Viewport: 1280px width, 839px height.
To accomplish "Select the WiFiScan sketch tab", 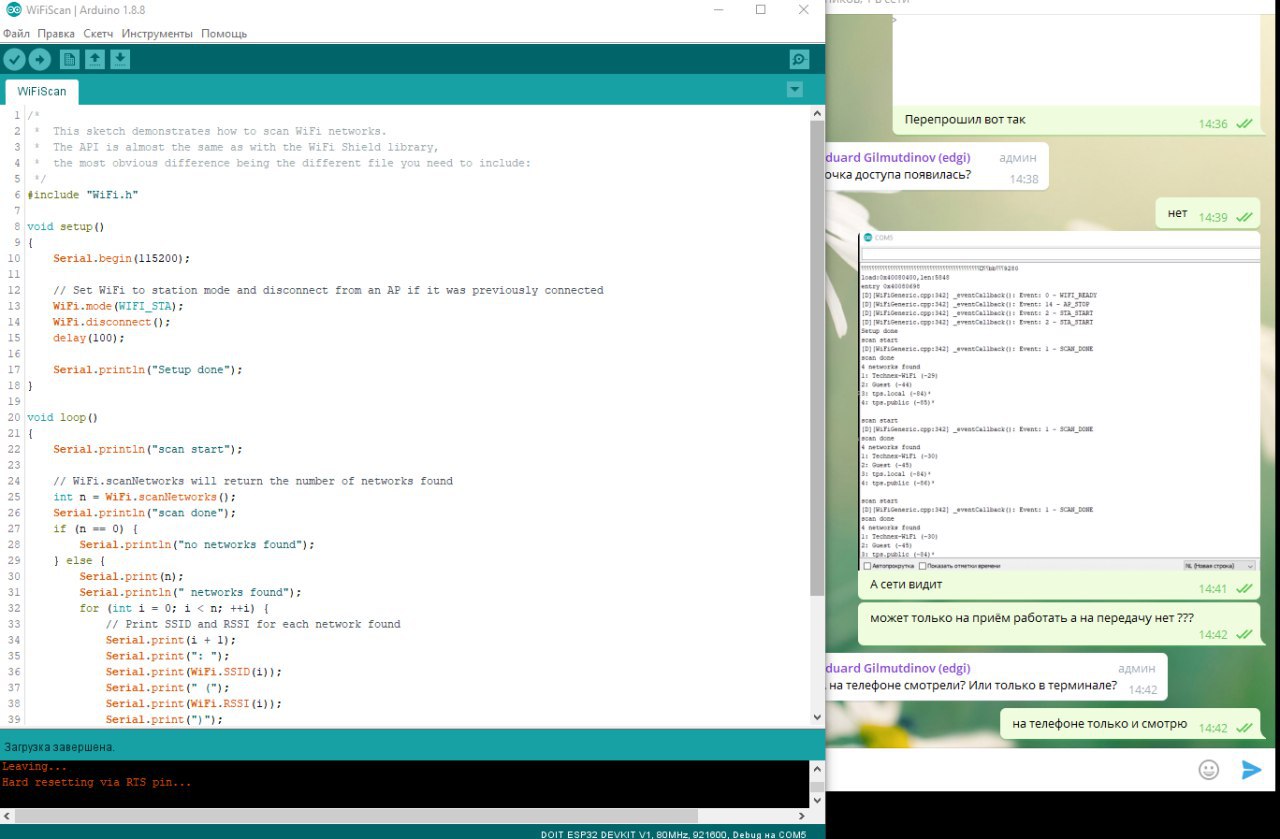I will click(x=42, y=91).
